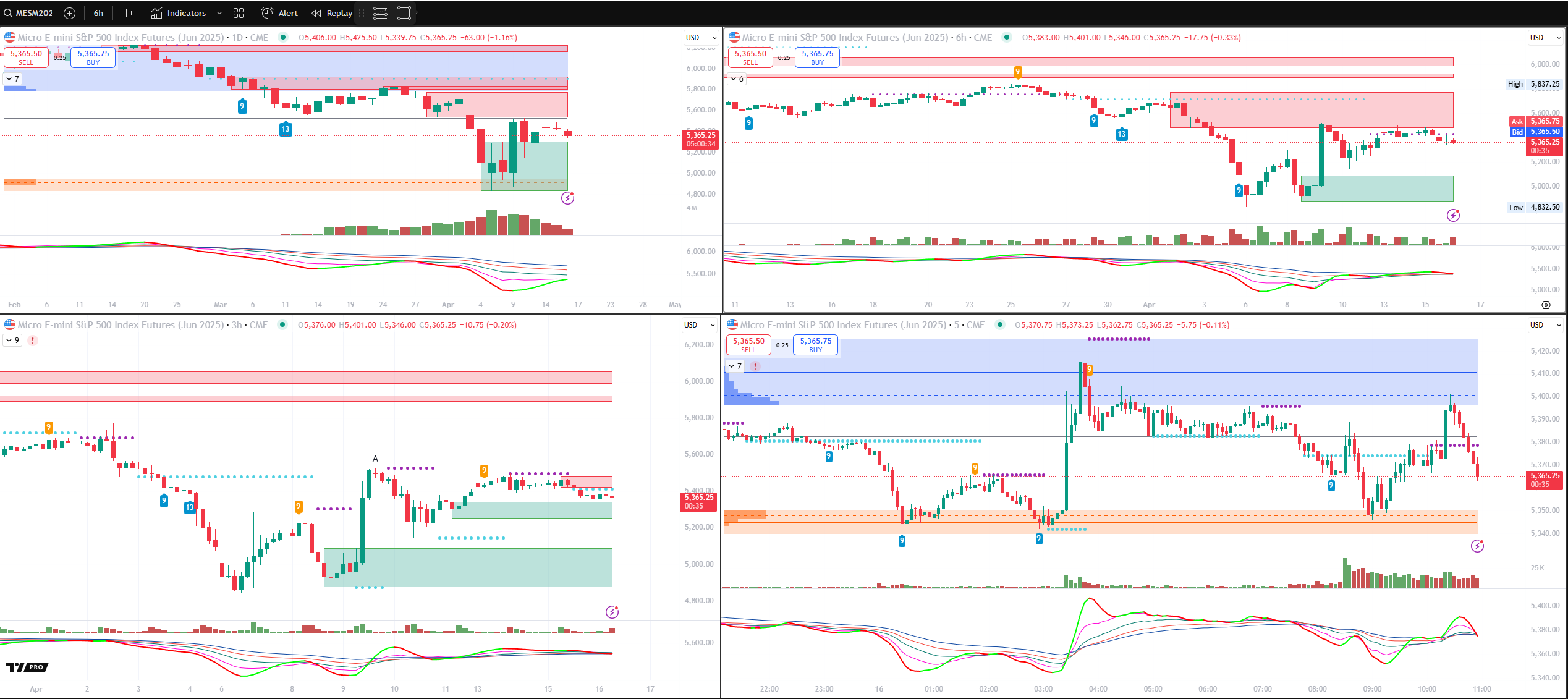Collapse the 7 indicators legend on 5-minute chart
Viewport: 1568px width, 699px height.
(x=735, y=366)
